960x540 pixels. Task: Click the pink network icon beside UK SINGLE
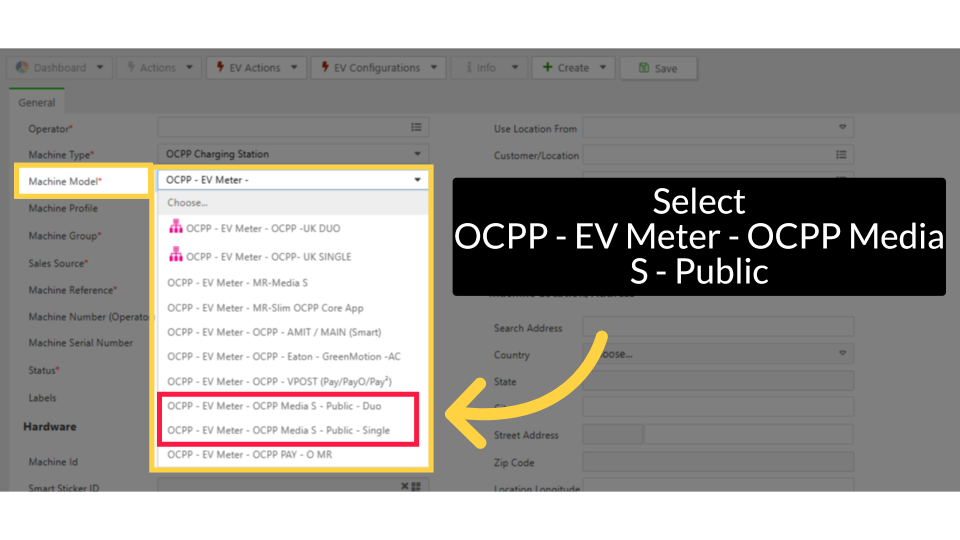pos(176,255)
